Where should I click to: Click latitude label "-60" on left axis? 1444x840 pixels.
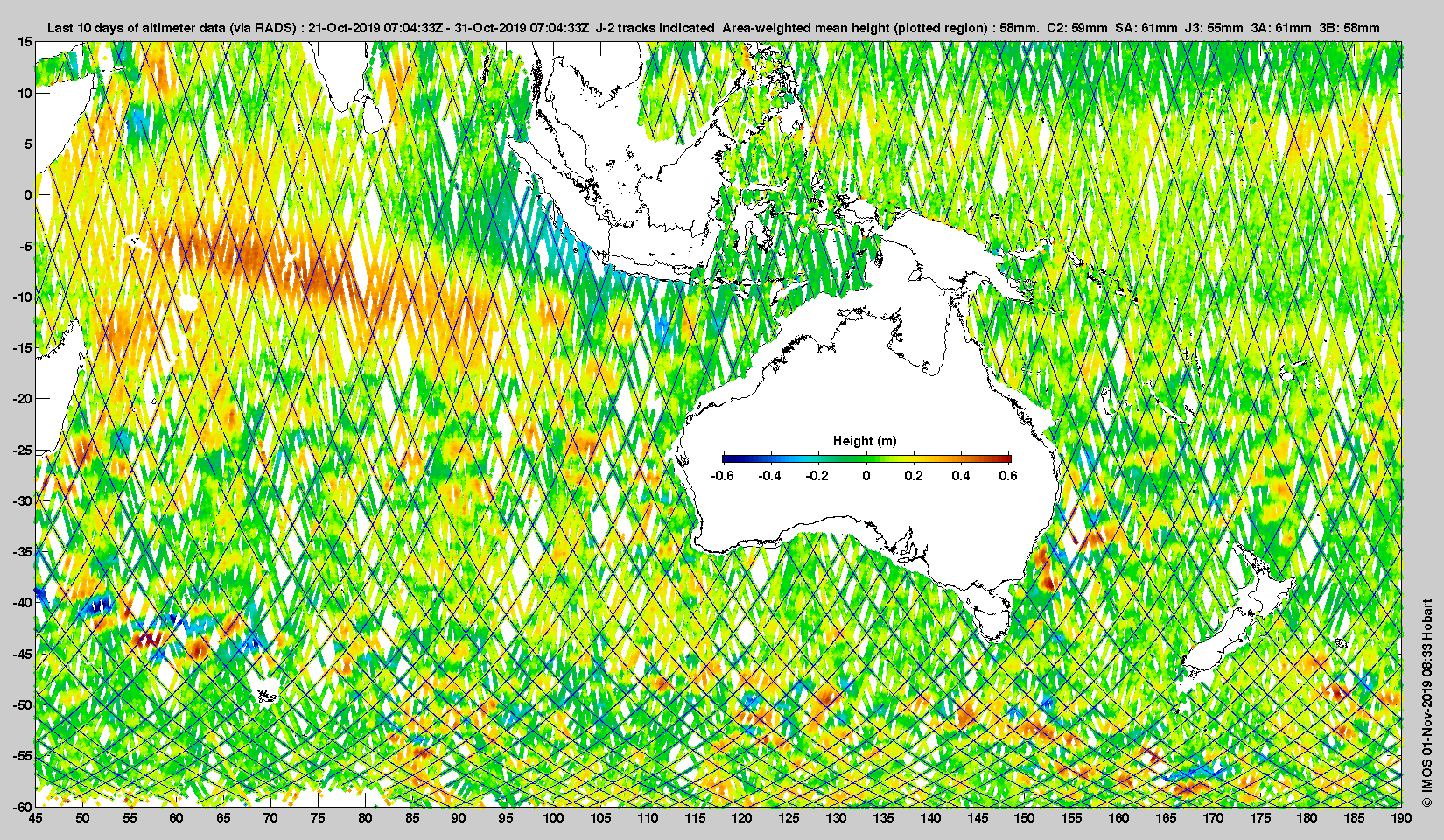(23, 807)
